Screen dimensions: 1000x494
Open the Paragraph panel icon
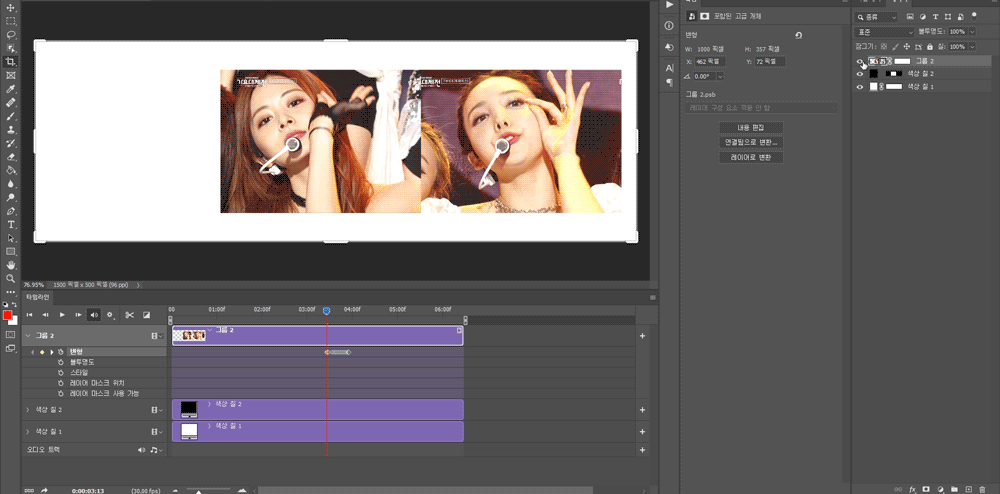click(x=669, y=82)
